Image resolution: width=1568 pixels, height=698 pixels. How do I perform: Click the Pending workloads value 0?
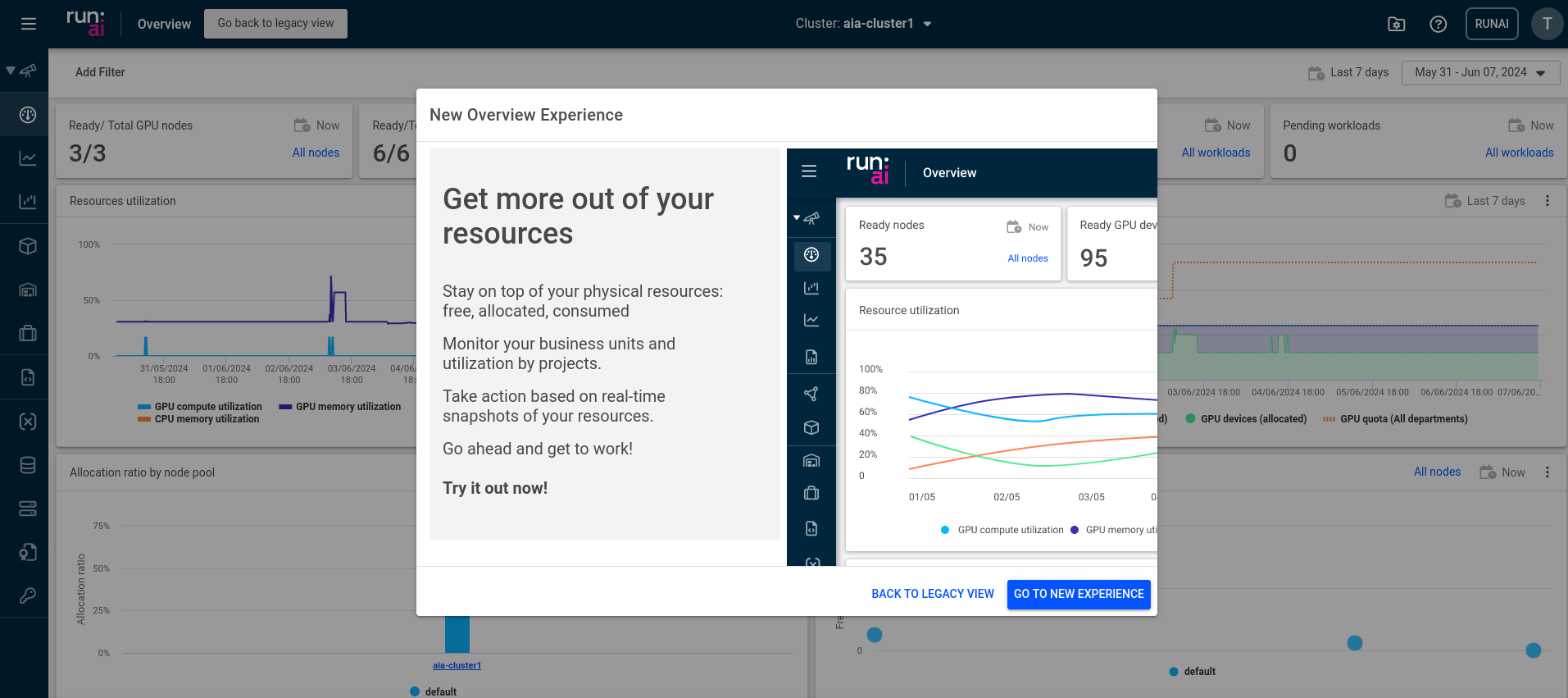click(1290, 153)
